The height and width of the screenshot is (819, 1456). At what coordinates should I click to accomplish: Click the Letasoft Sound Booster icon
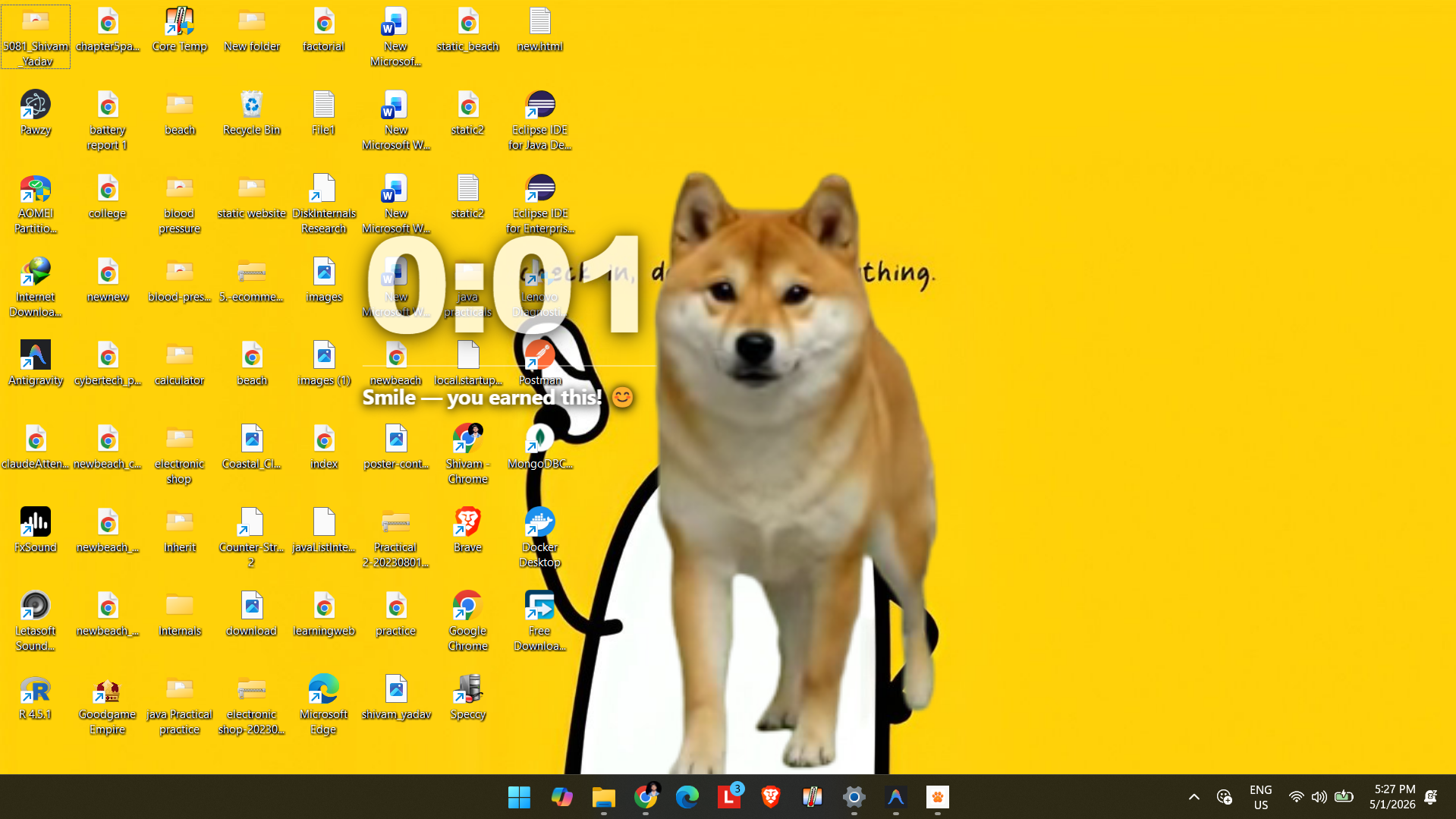tap(36, 622)
